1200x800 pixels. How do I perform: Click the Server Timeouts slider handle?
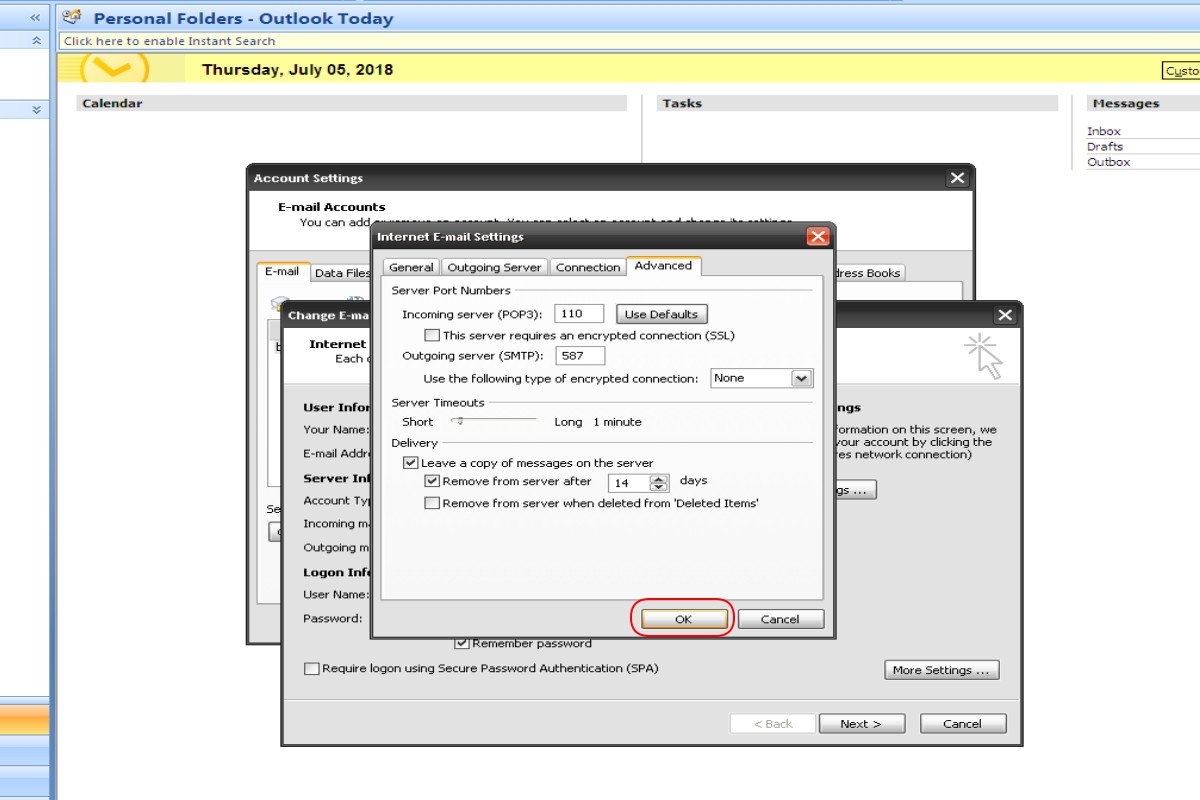click(459, 421)
